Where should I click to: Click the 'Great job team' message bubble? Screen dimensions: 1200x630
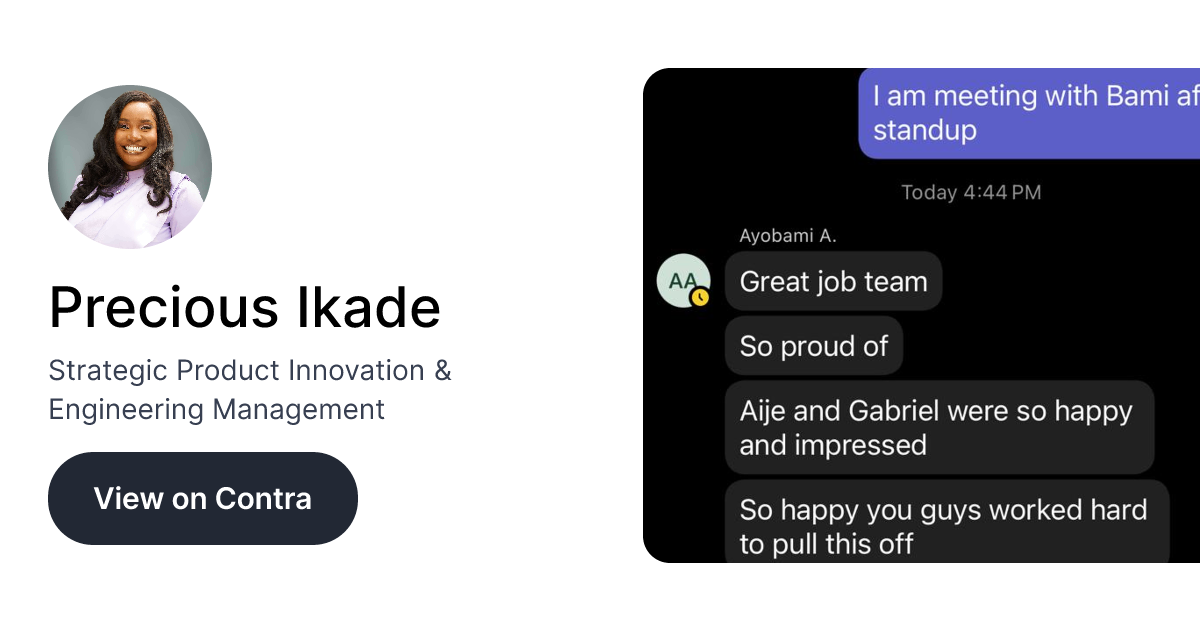833,281
